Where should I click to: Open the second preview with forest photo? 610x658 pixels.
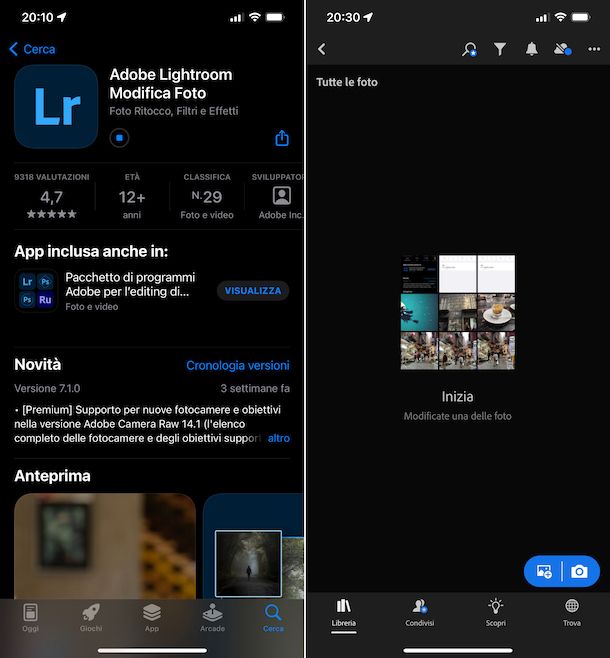point(253,546)
